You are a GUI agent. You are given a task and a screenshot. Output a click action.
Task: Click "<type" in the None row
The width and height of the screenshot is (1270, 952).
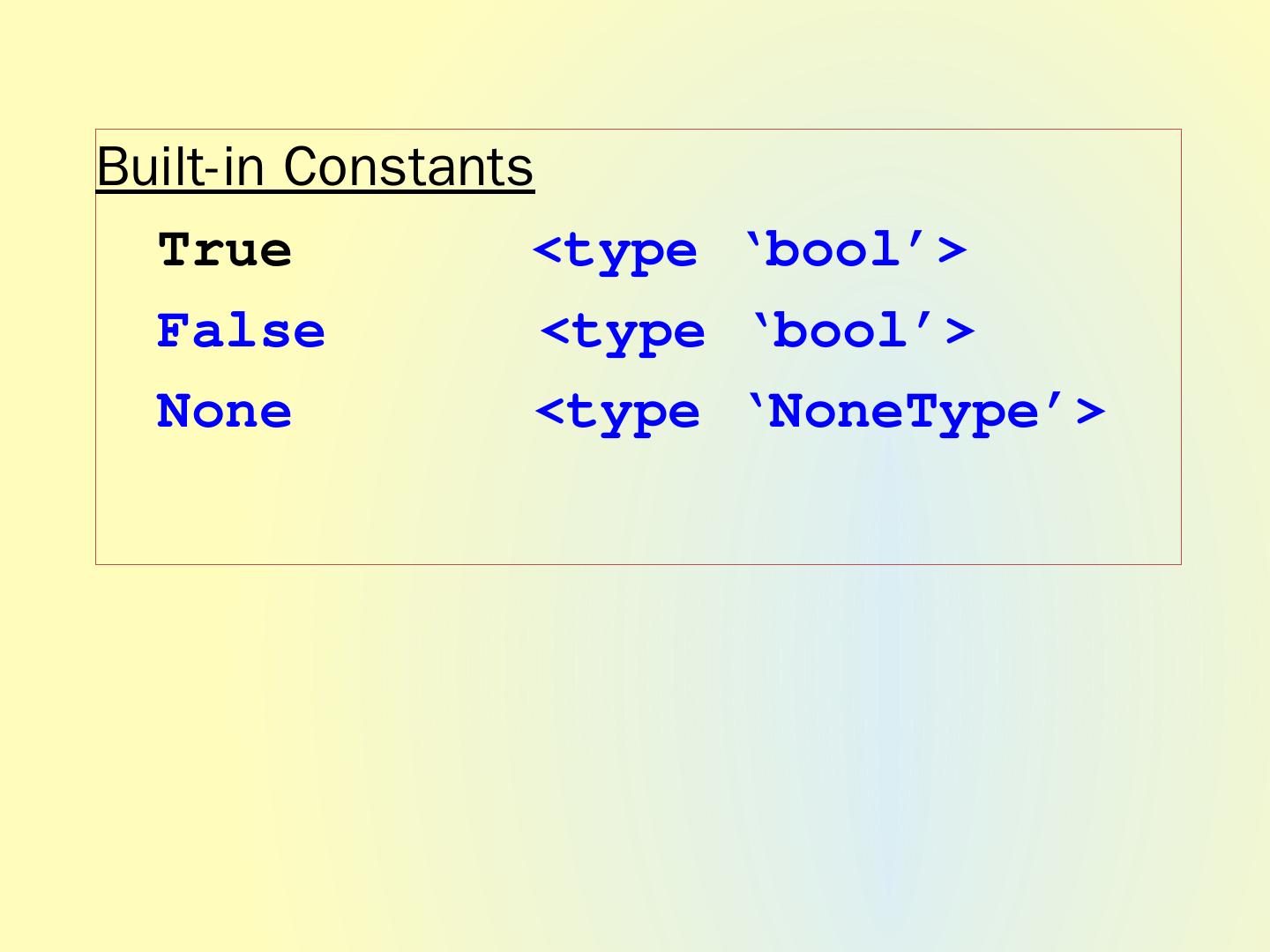click(x=617, y=413)
